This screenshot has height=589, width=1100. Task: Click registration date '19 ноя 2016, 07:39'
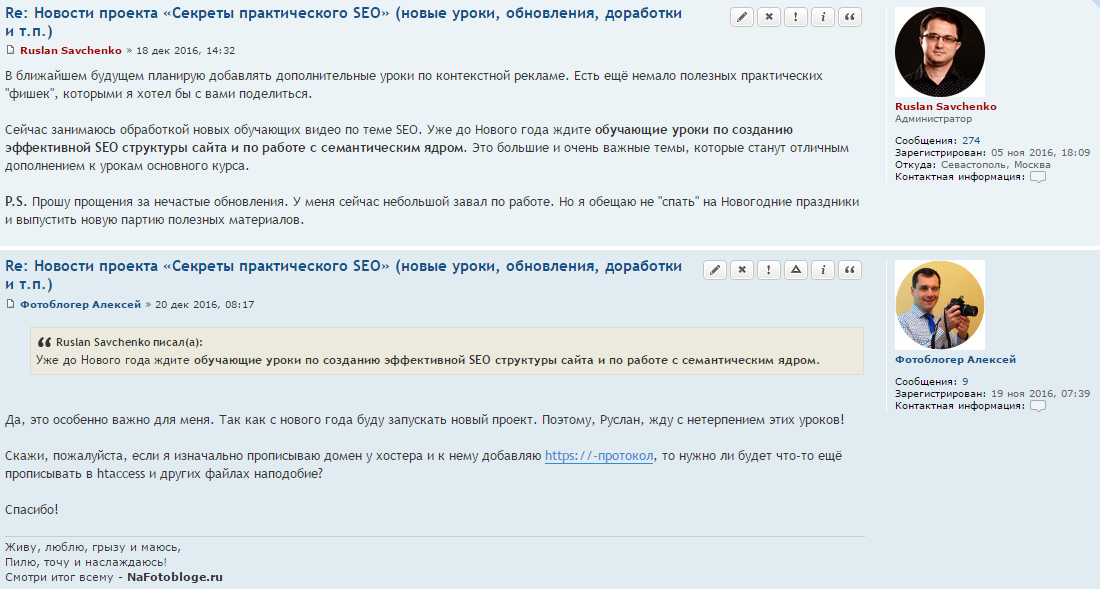1040,394
